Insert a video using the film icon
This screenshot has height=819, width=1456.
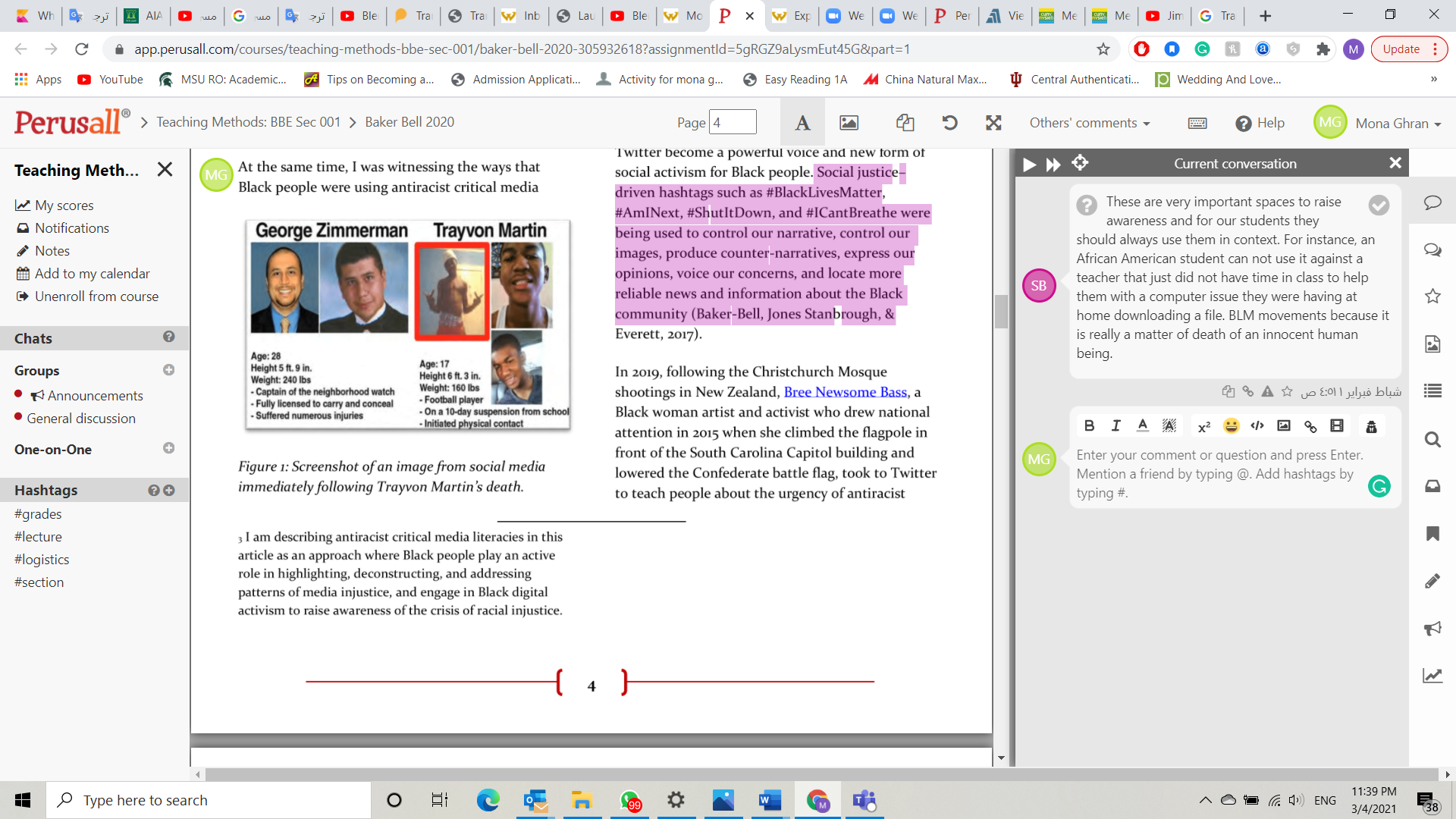1337,426
